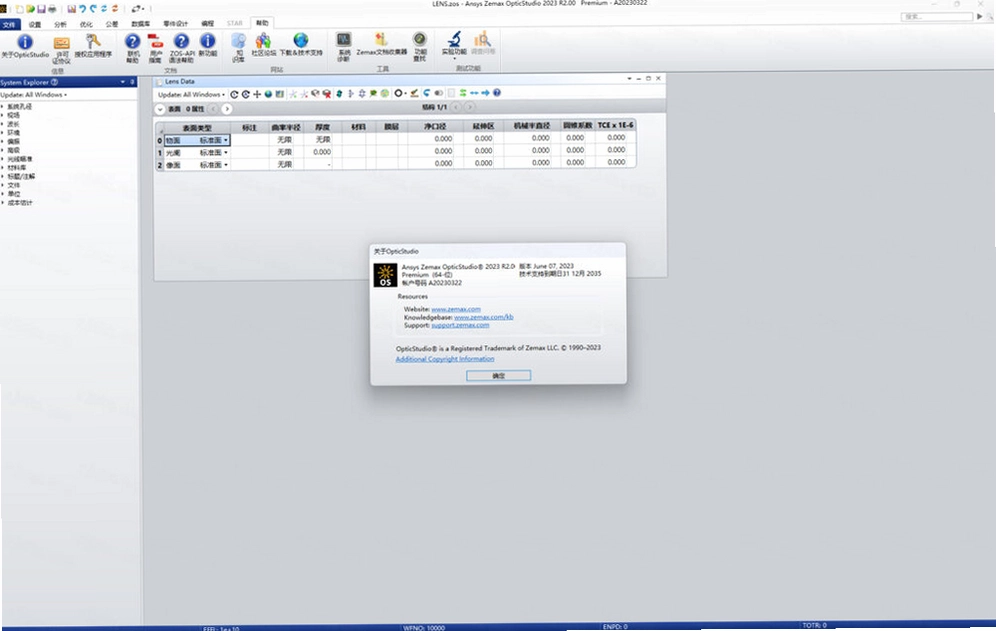
Task: Expand the 成本估计 tree item
Action: (3, 203)
